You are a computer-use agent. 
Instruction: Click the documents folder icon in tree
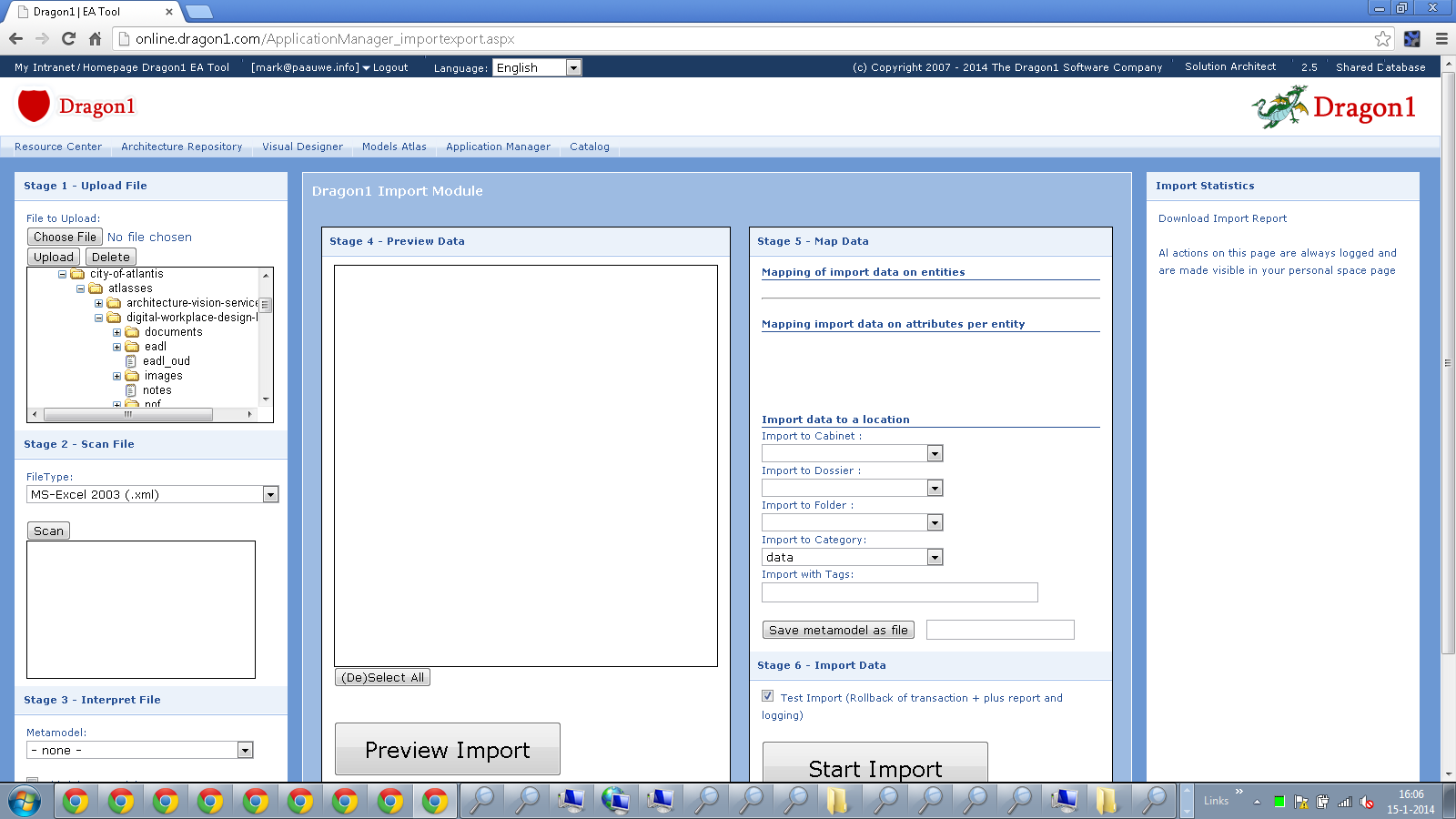pyautogui.click(x=132, y=332)
